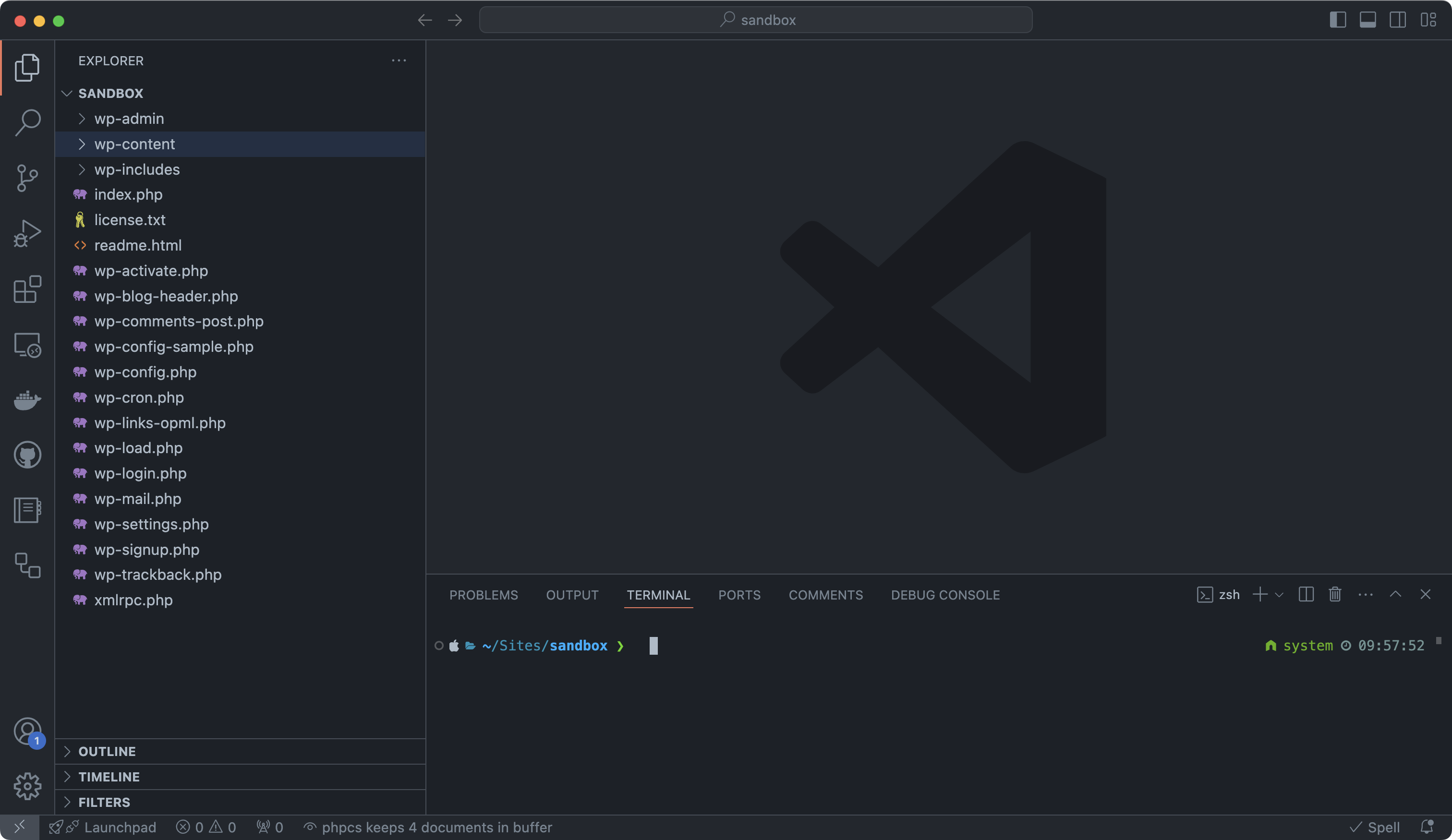Click the zsh terminal shell label

click(x=1218, y=595)
